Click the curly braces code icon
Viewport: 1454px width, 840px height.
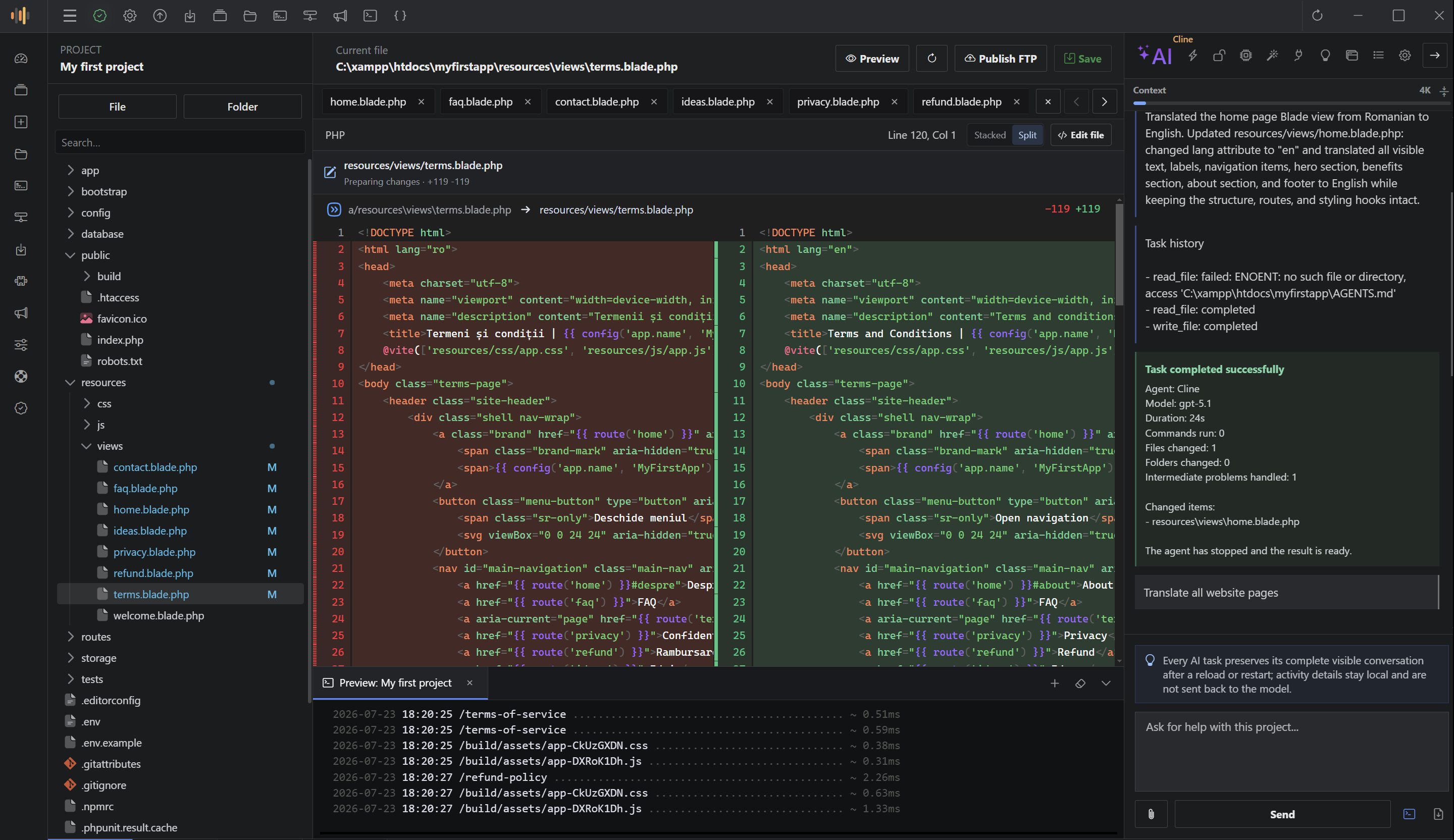coord(400,16)
